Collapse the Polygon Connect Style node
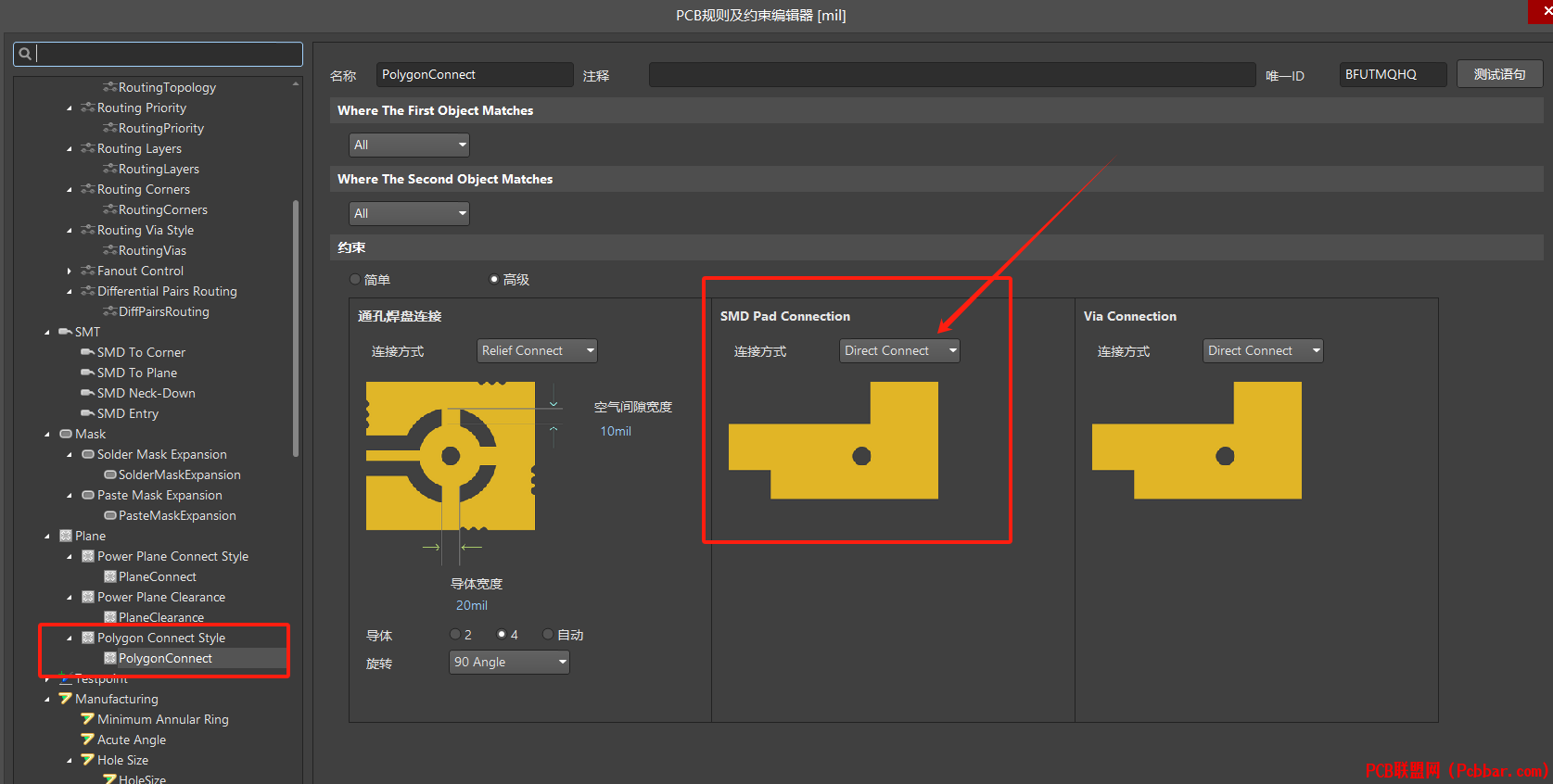Viewport: 1553px width, 784px height. (x=70, y=638)
